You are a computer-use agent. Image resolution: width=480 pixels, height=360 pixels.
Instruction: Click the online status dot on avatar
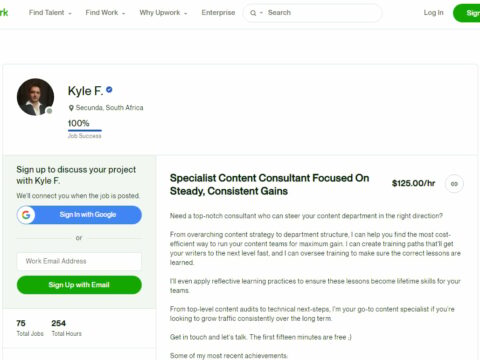click(x=49, y=111)
